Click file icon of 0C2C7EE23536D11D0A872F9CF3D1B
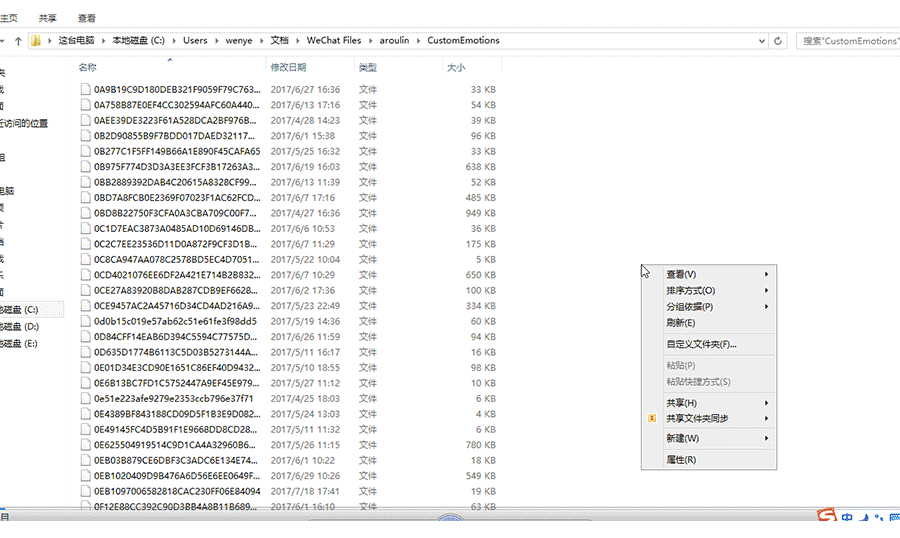Screen dimensions: 900x538 (86, 244)
